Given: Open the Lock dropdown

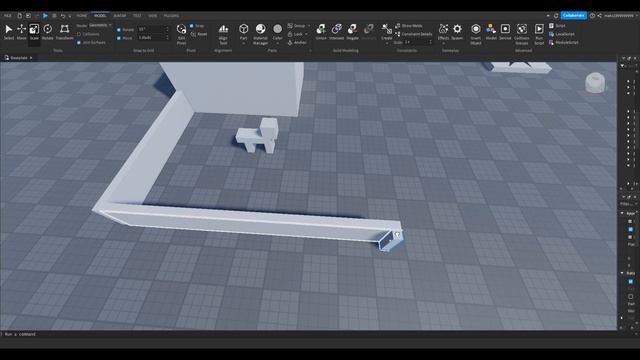Looking at the screenshot, I should coord(298,34).
